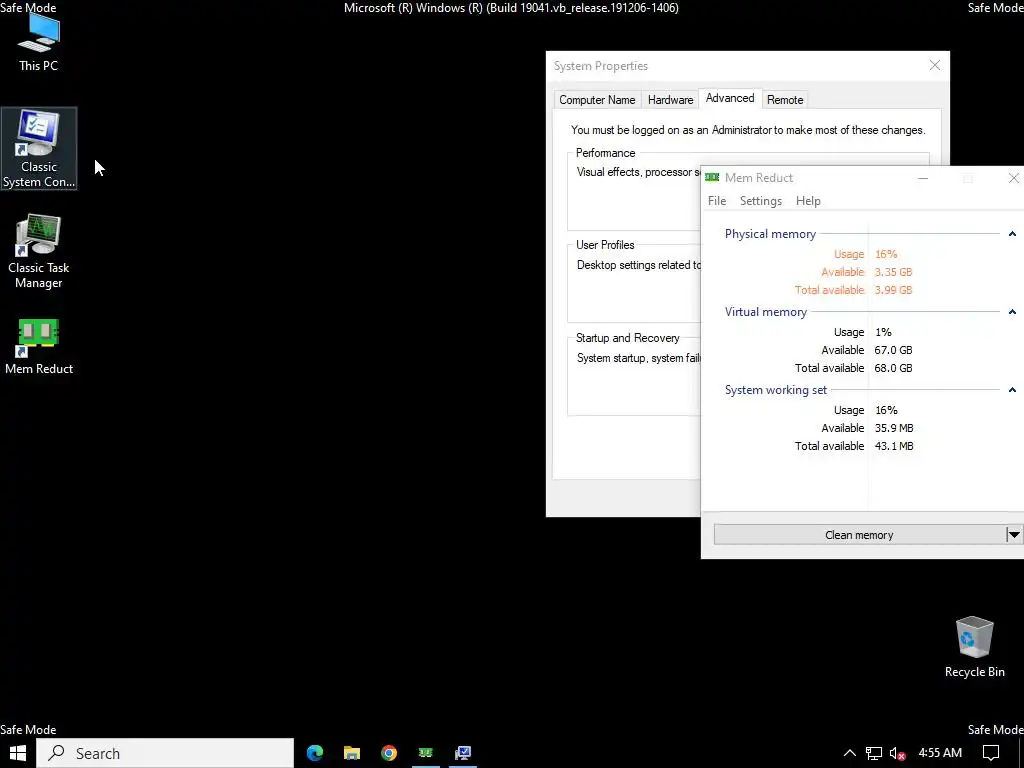The image size is (1024, 768).
Task: Open the Windows Start menu
Action: 18,753
